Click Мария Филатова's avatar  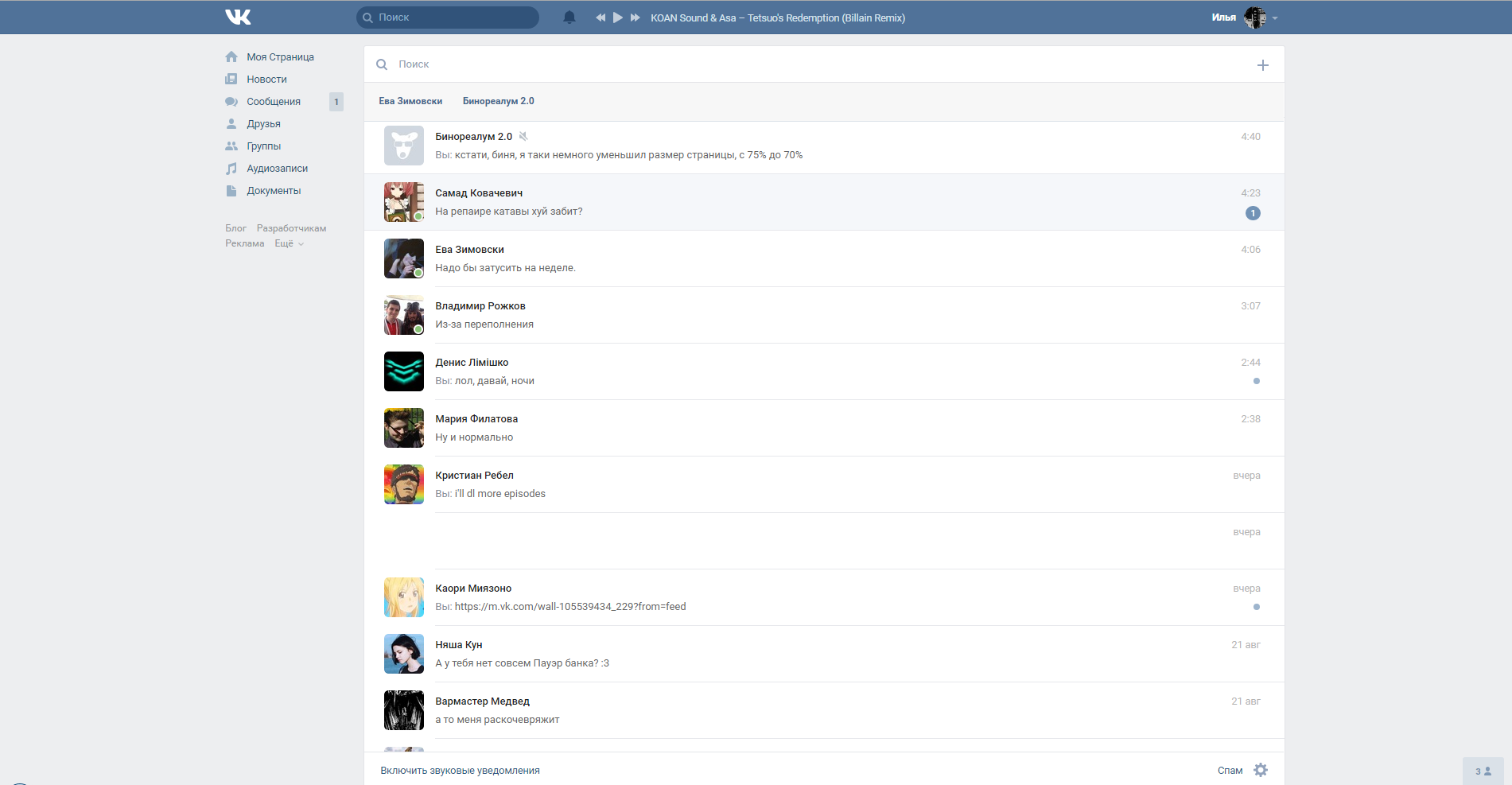pyautogui.click(x=404, y=428)
